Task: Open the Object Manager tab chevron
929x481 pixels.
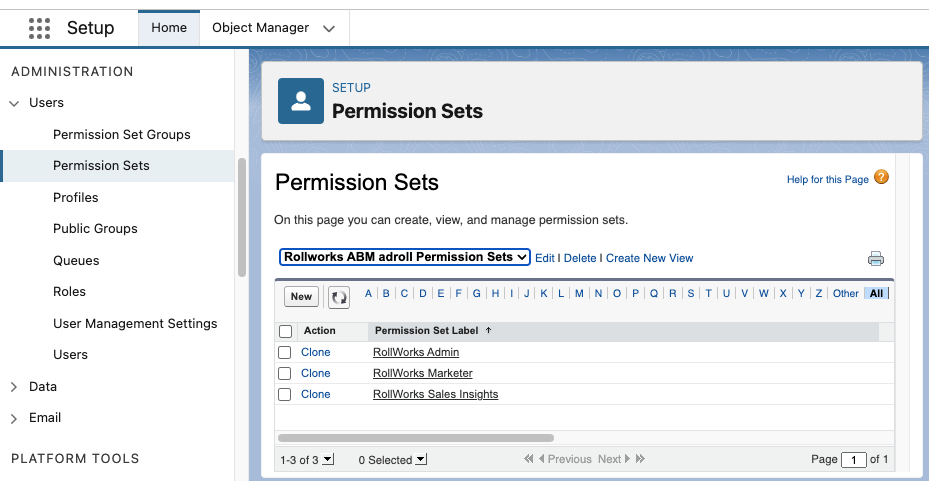Action: 329,29
